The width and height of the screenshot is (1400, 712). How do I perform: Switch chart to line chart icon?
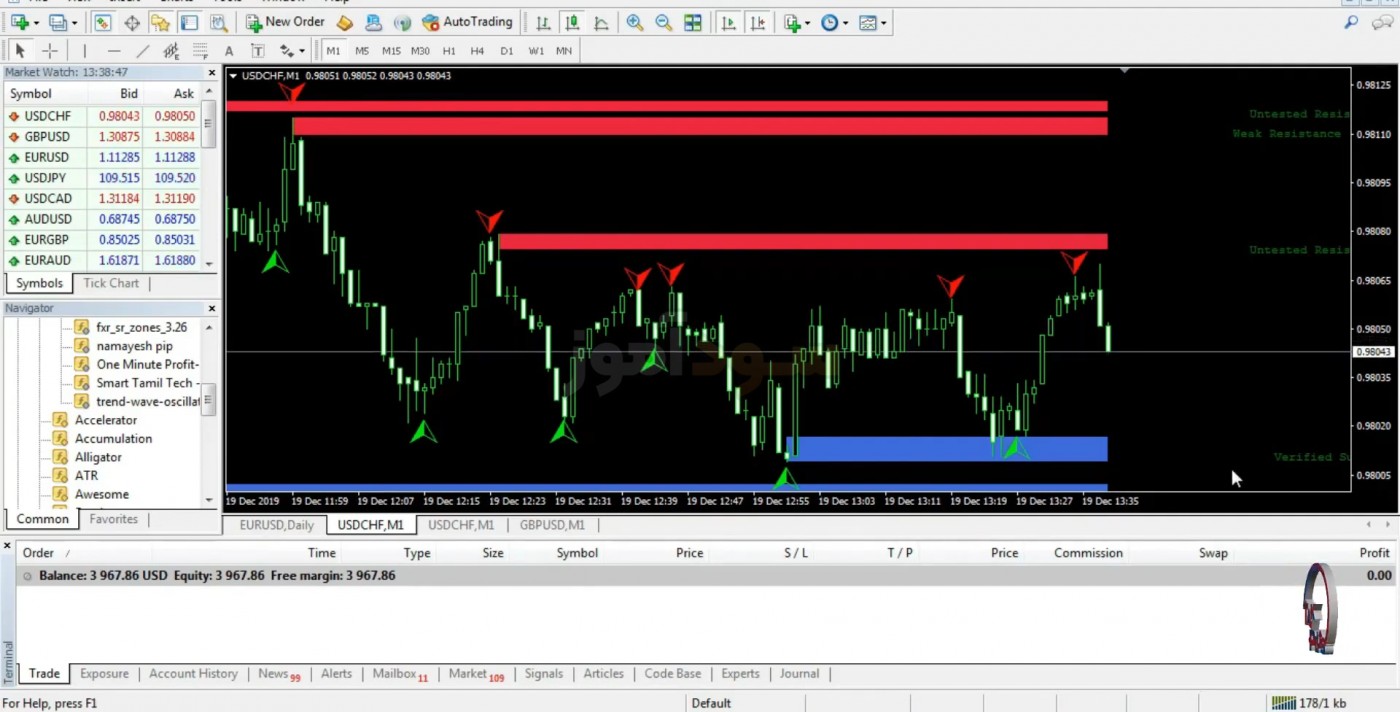click(x=601, y=22)
